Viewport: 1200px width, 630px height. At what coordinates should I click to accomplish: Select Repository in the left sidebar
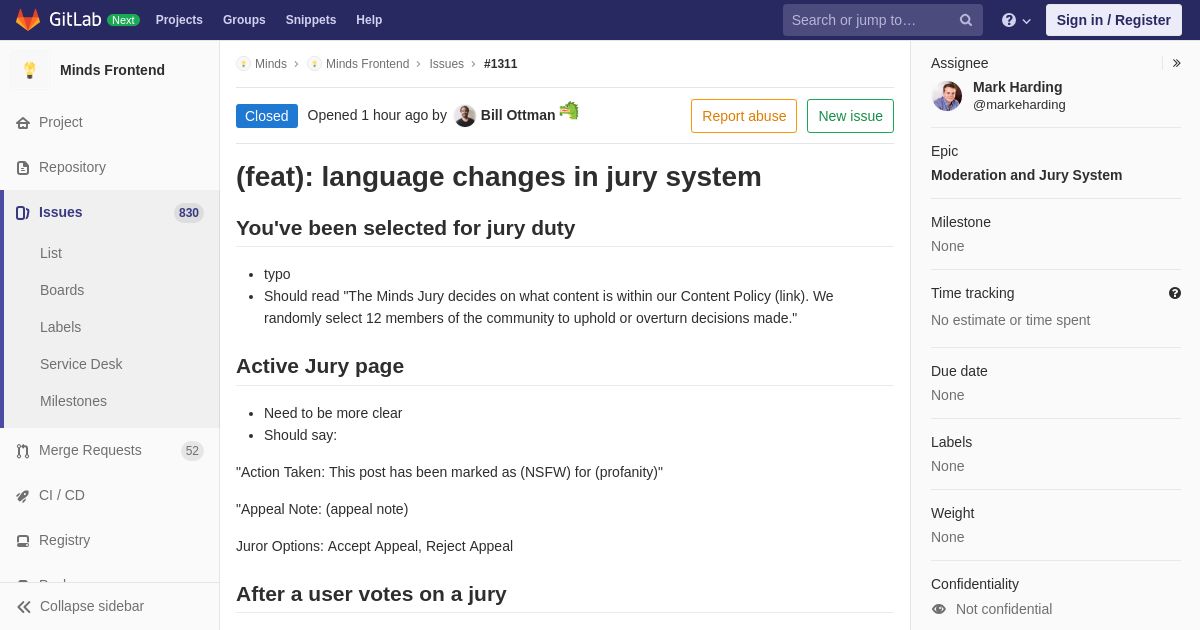coord(72,167)
